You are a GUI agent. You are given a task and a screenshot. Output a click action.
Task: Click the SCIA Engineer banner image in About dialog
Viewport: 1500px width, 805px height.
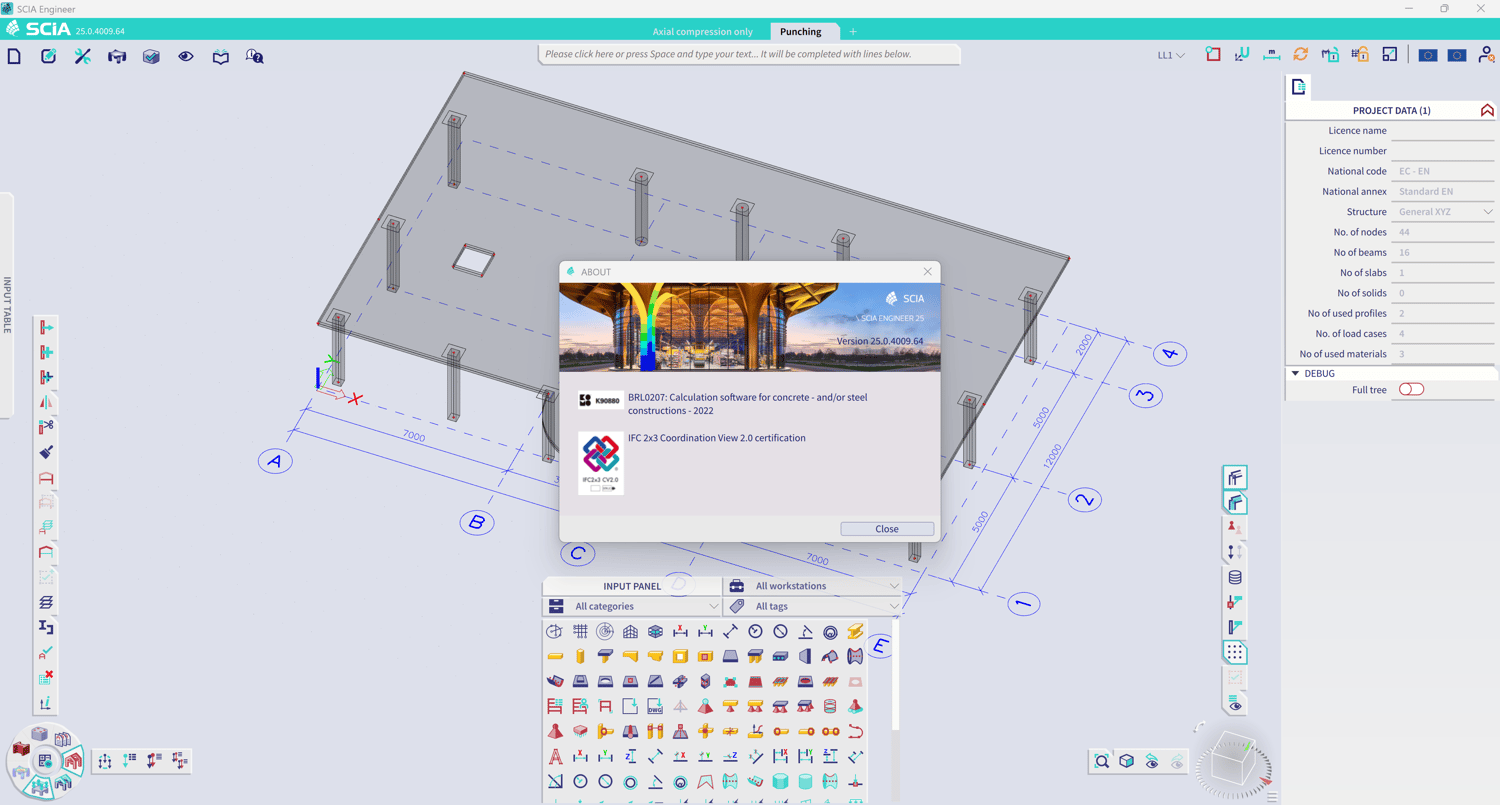pyautogui.click(x=750, y=327)
